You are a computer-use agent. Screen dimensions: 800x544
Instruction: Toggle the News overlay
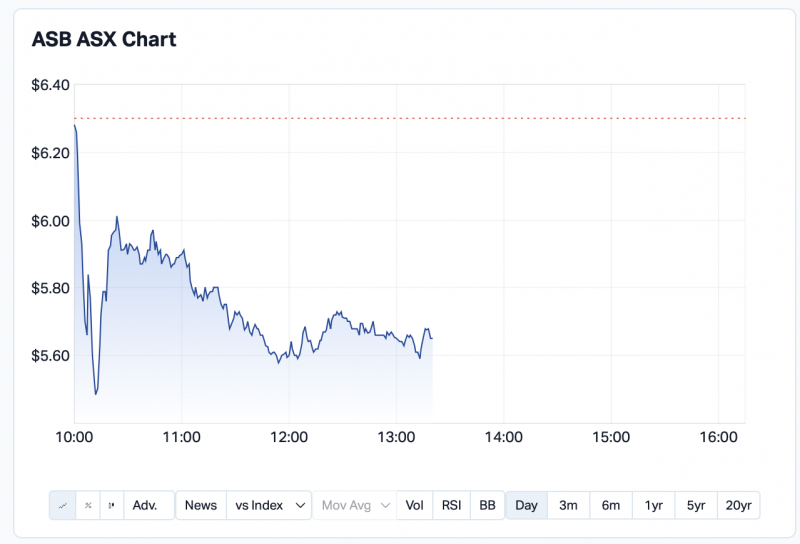point(201,505)
